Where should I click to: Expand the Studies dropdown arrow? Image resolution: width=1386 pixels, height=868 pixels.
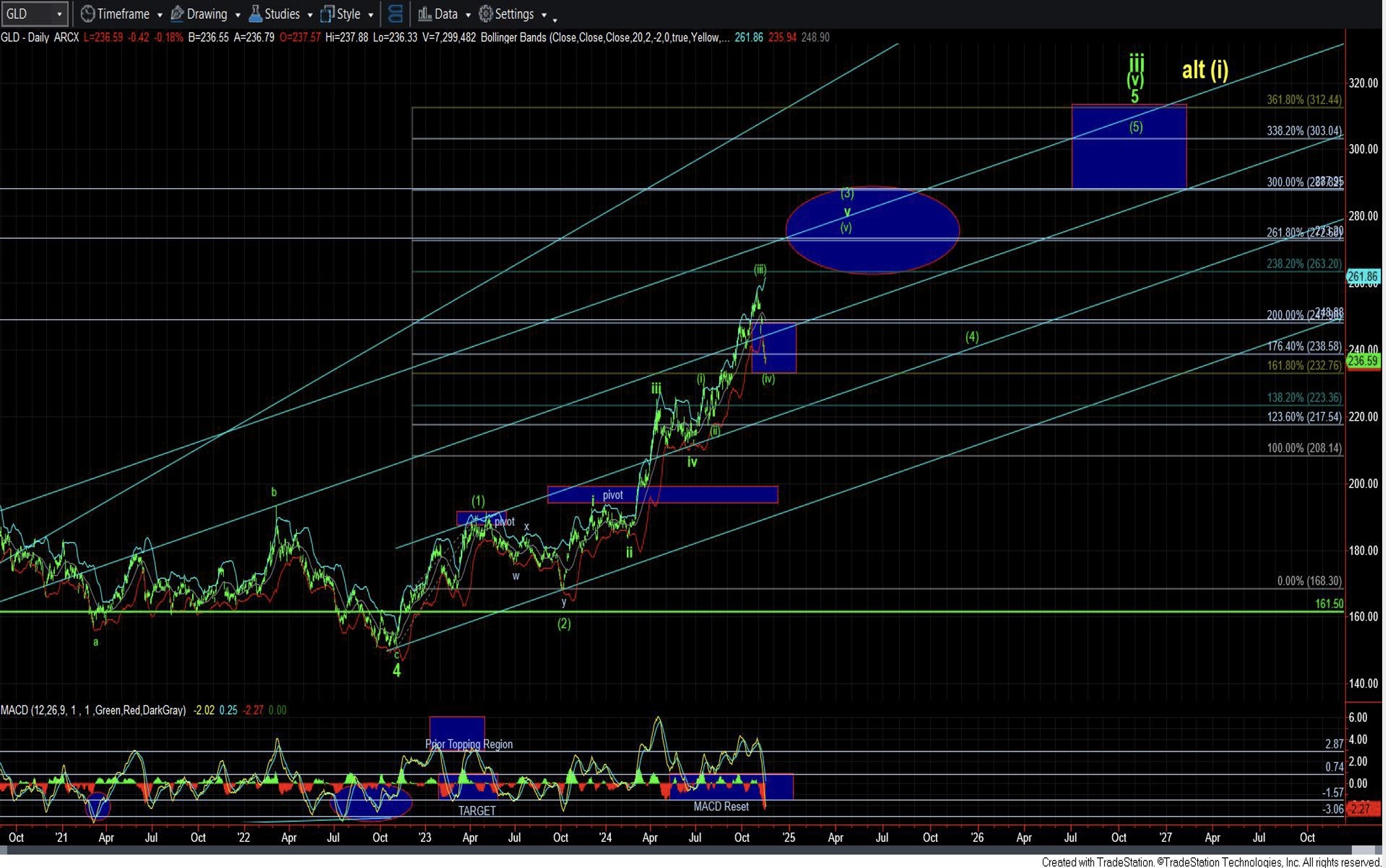[x=310, y=15]
